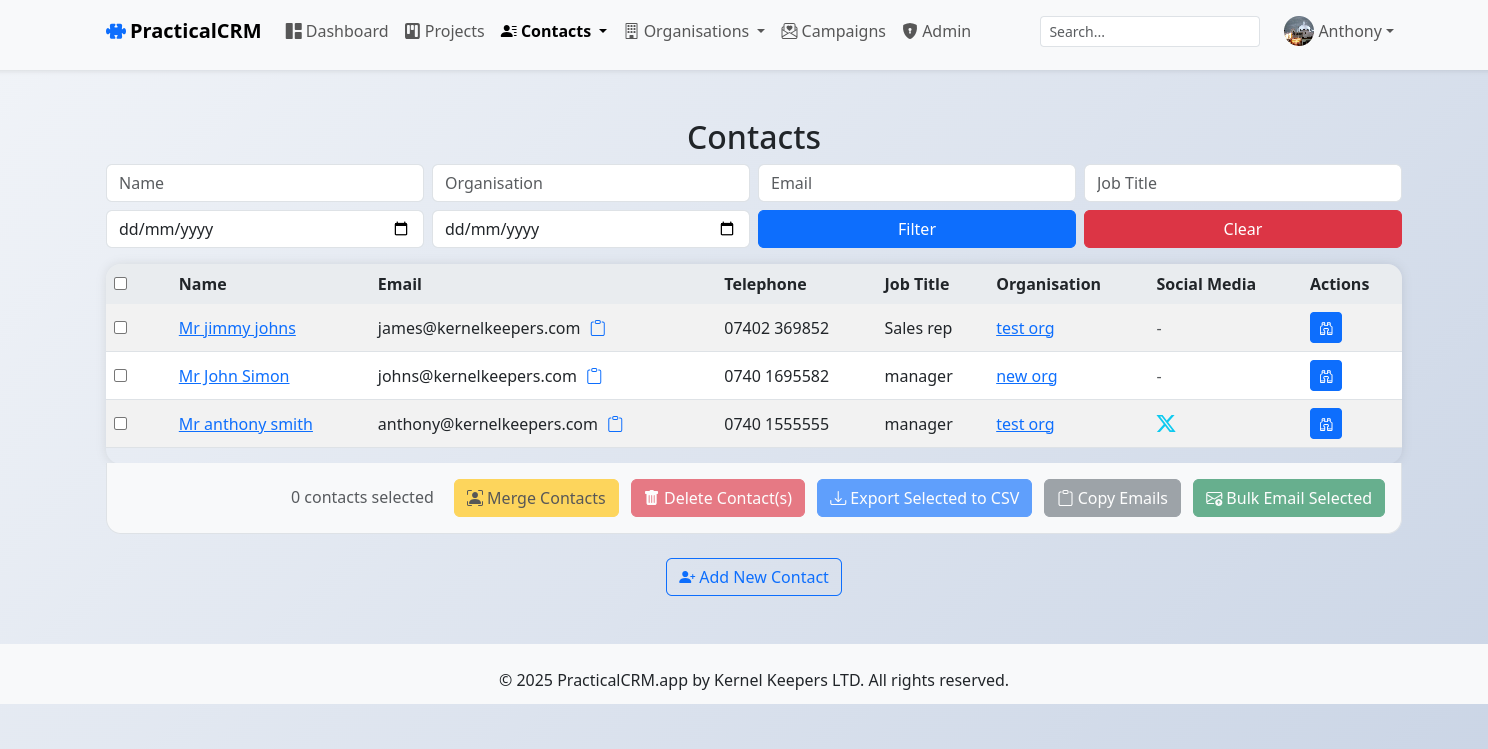View details action for Mr anthony smith
This screenshot has height=749, width=1488.
coord(1326,424)
